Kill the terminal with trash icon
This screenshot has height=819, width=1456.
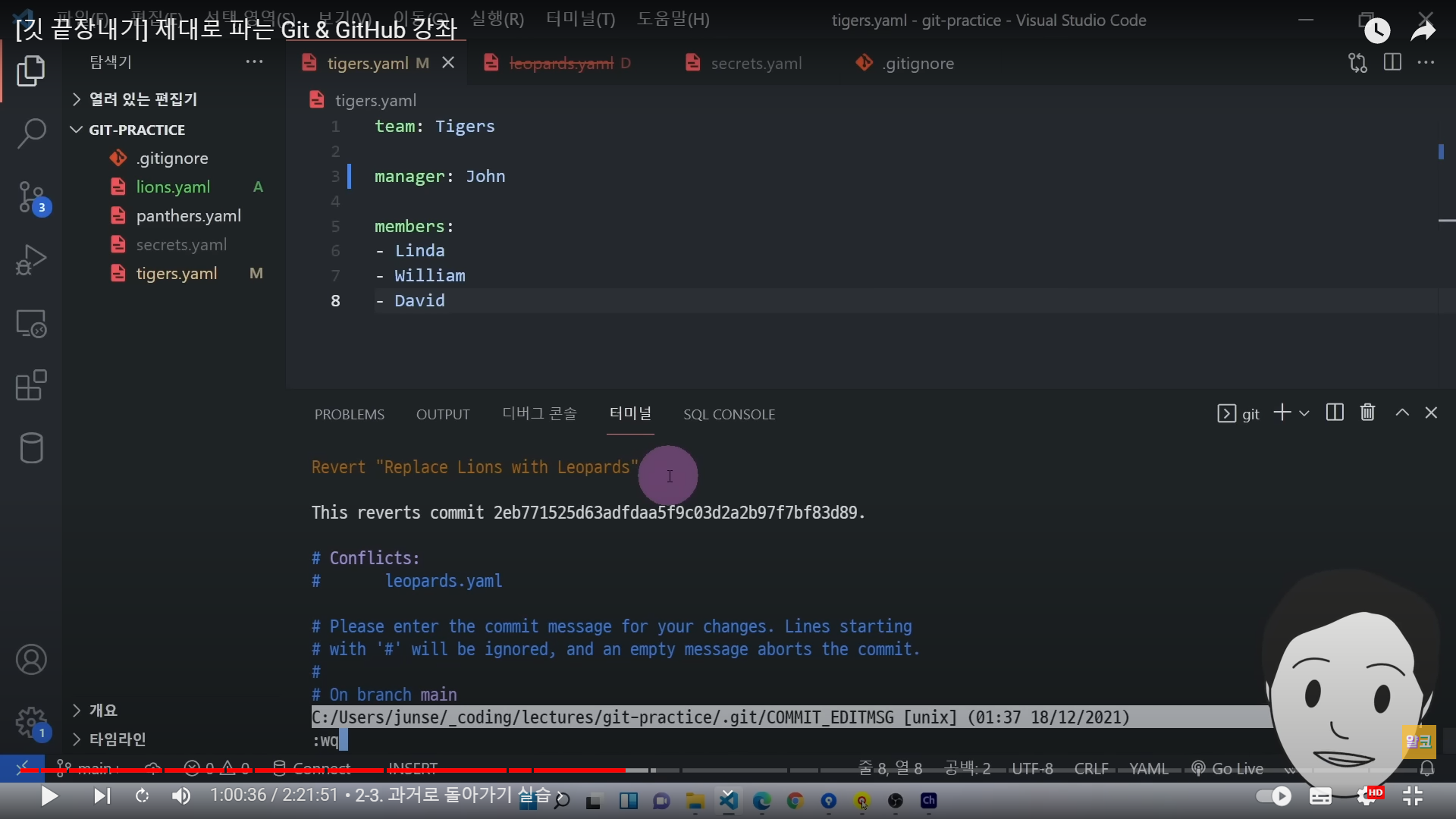1367,413
